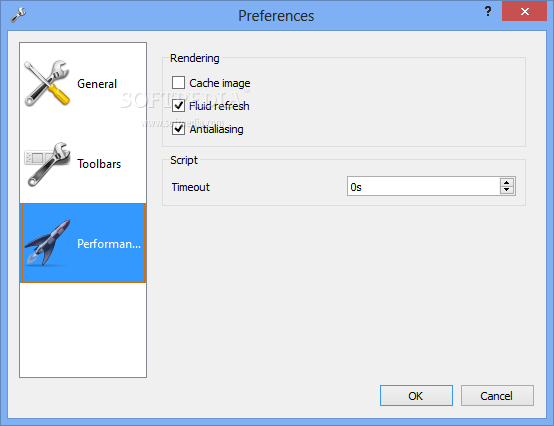Click the question mark help button
This screenshot has width=554, height=426.
(x=488, y=11)
